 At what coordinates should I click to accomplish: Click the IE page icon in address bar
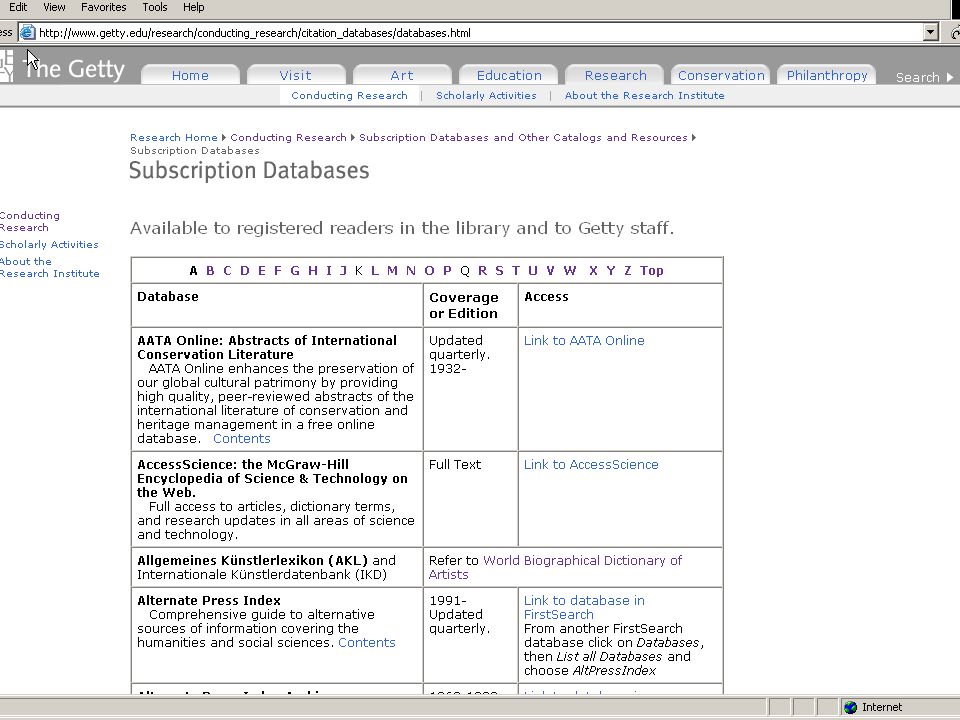(x=27, y=32)
